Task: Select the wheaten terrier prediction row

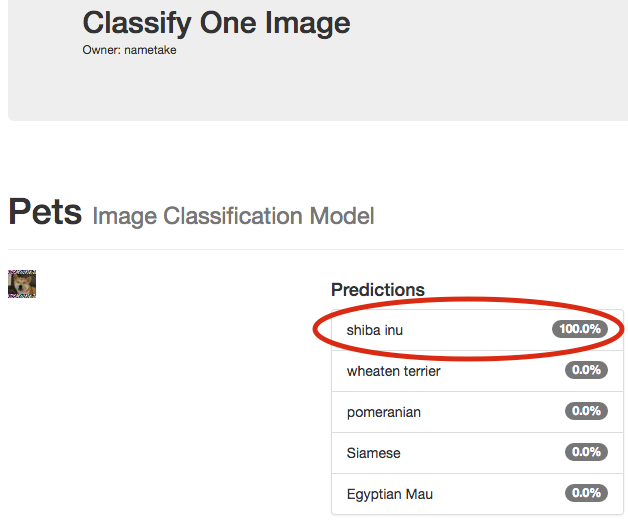Action: (477, 371)
